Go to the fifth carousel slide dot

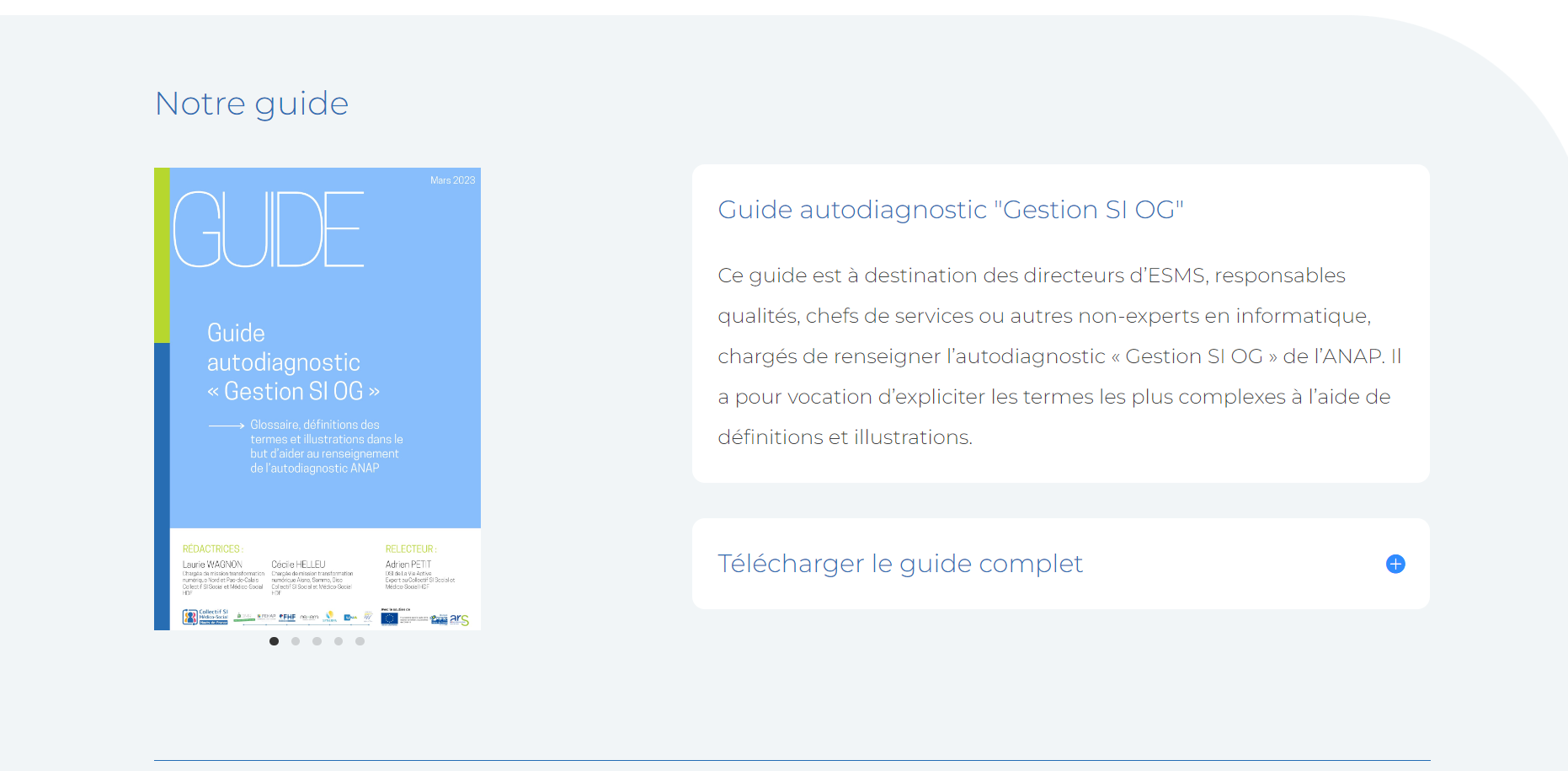point(360,641)
